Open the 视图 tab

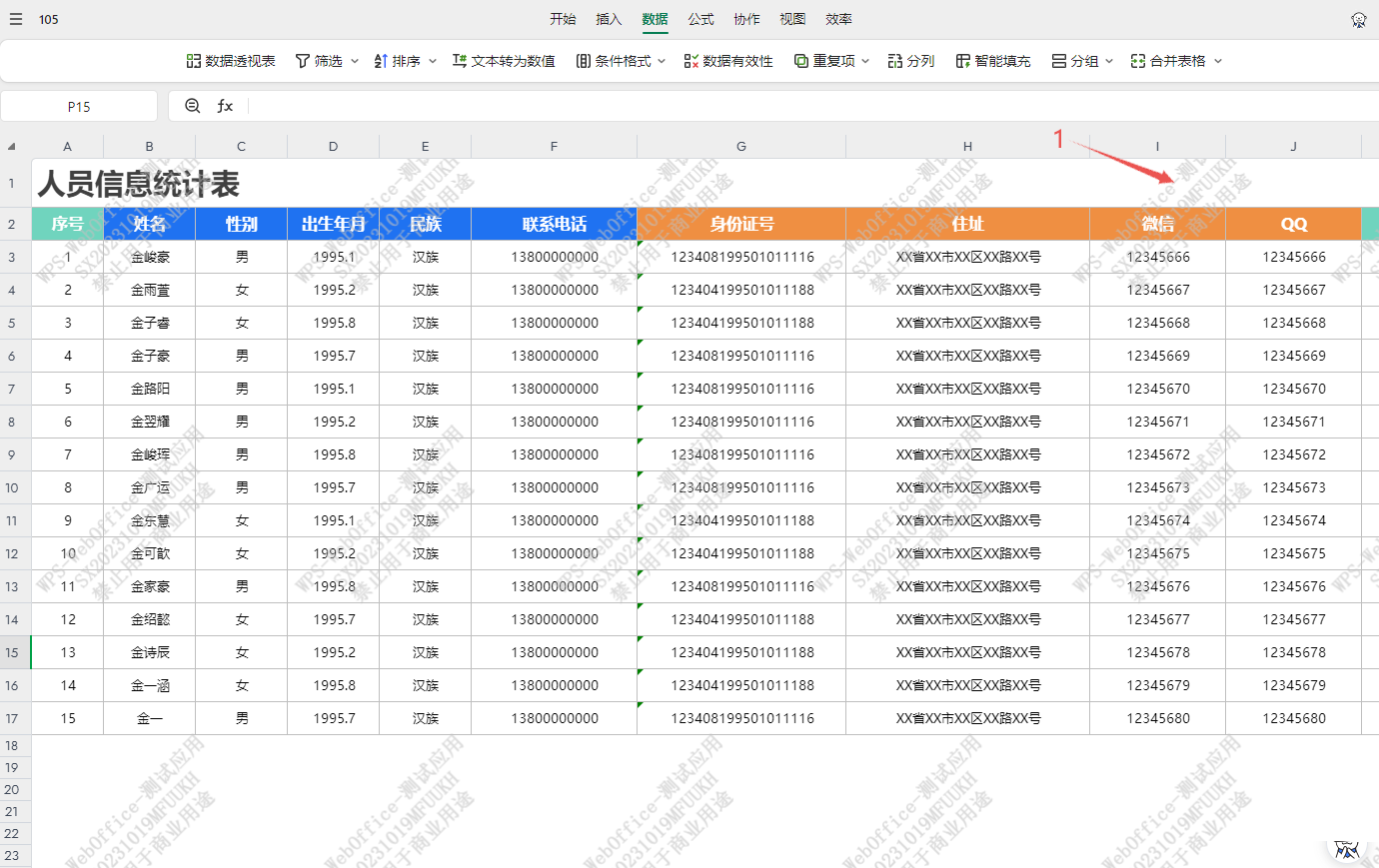pyautogui.click(x=792, y=19)
